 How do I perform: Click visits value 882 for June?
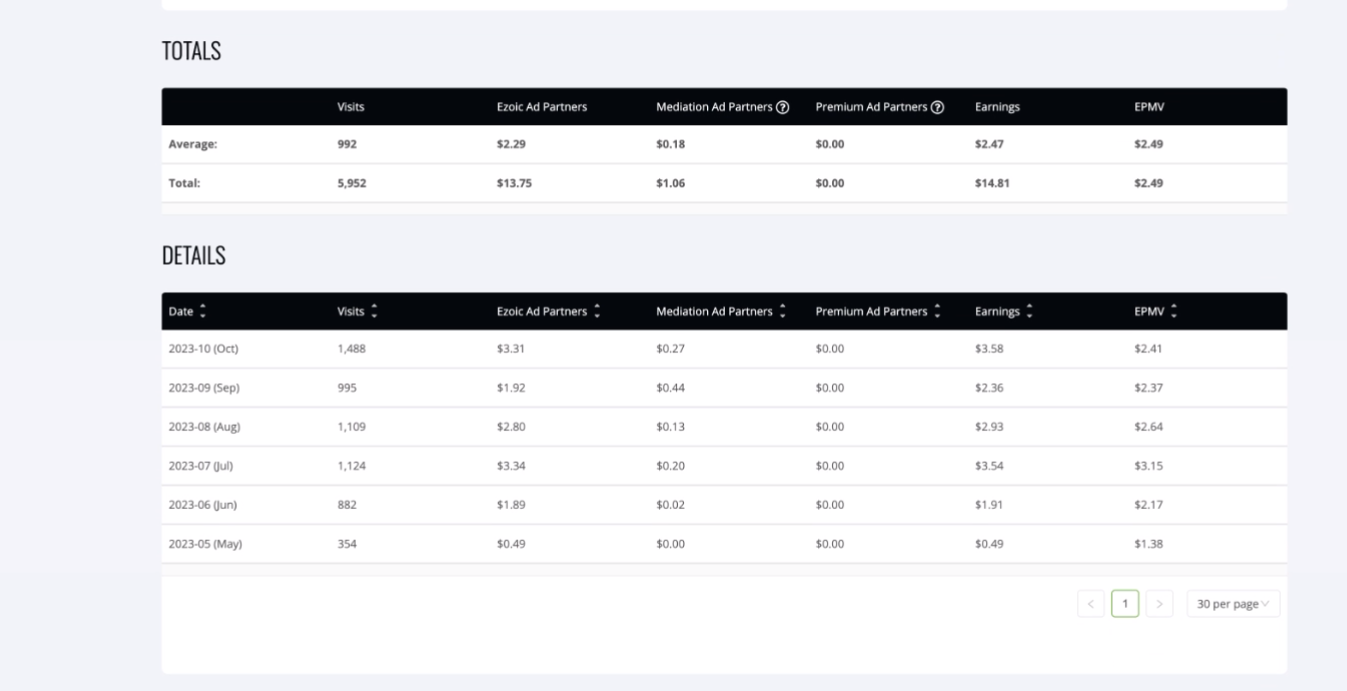pyautogui.click(x=347, y=505)
